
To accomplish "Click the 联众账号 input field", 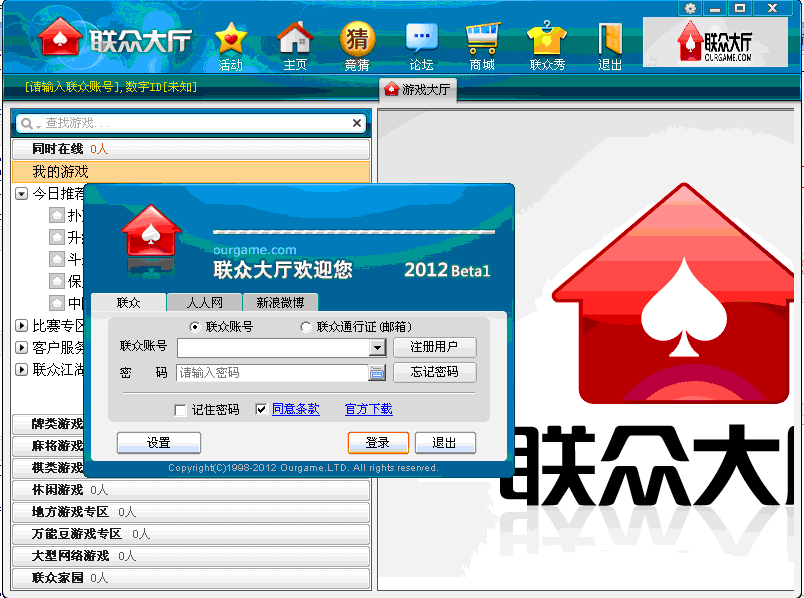I will click(273, 348).
